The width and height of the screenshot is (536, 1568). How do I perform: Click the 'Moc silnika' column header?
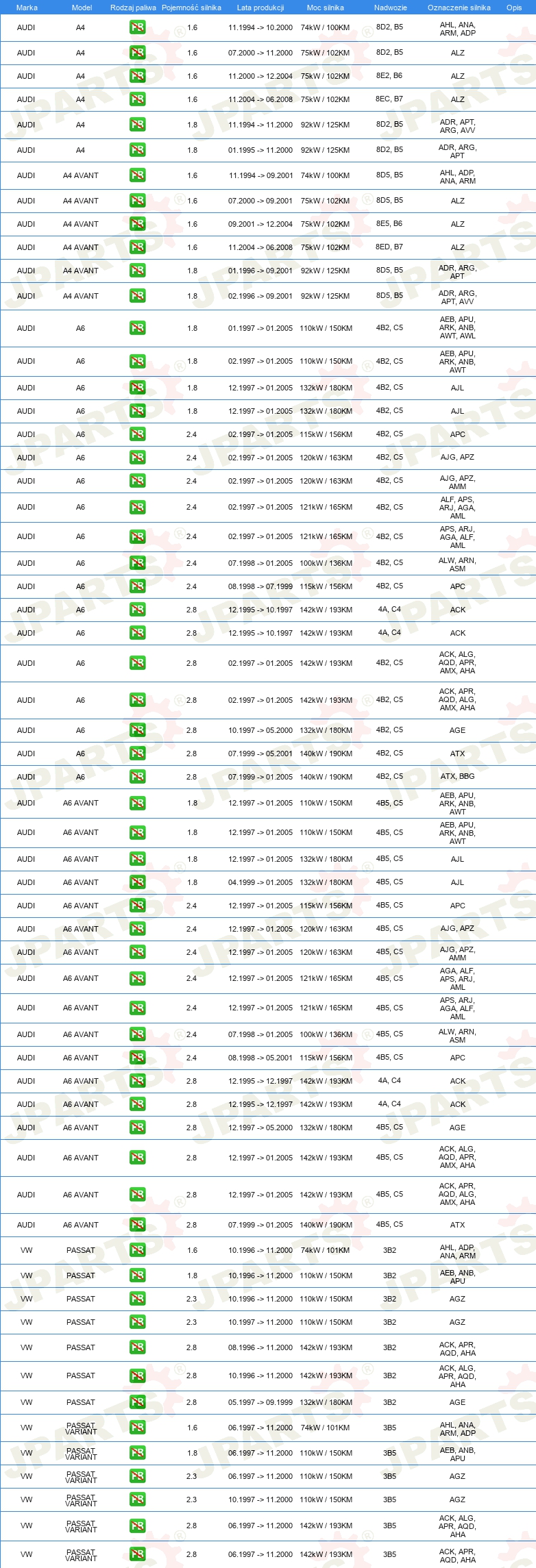pyautogui.click(x=326, y=8)
